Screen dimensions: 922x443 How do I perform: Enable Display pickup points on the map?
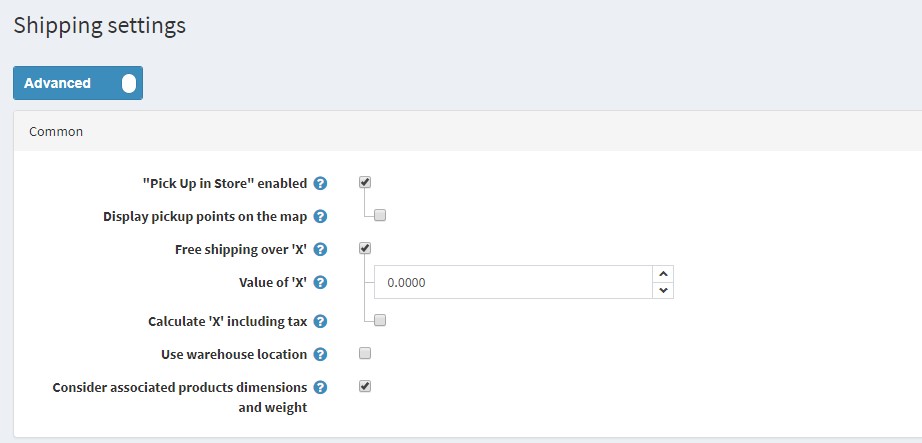point(380,215)
